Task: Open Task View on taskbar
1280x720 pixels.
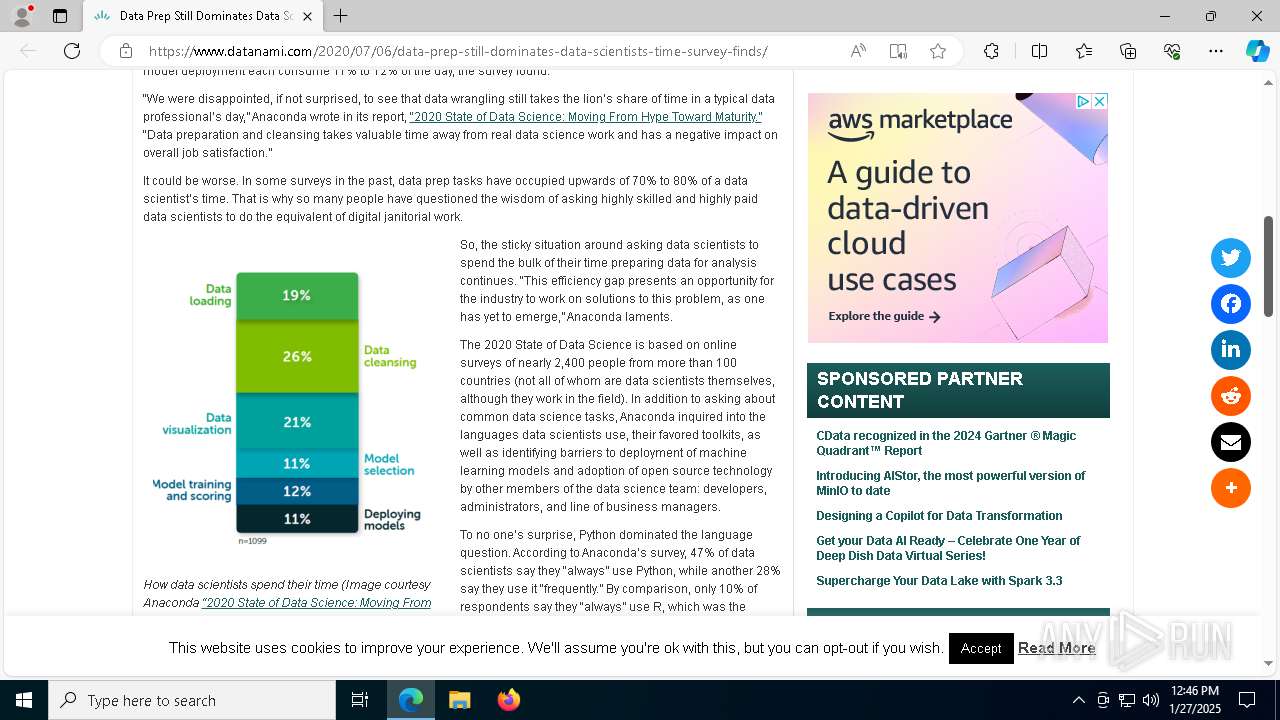Action: 360,700
